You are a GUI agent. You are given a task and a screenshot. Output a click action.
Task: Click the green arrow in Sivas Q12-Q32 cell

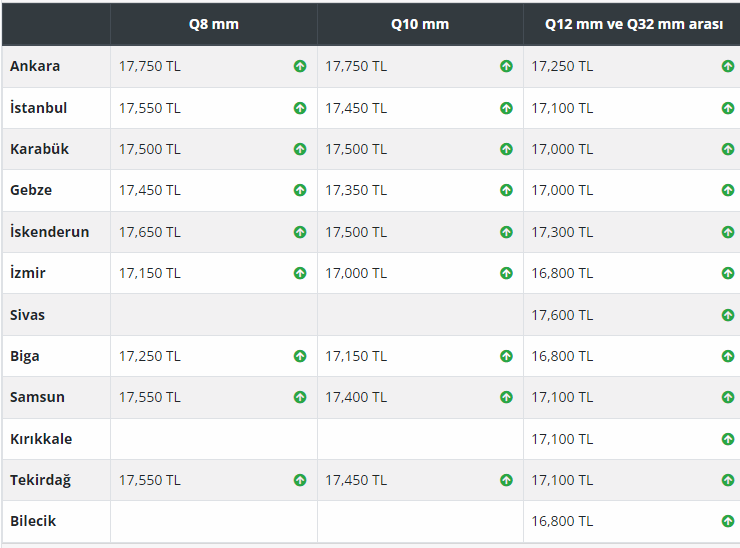coord(728,315)
